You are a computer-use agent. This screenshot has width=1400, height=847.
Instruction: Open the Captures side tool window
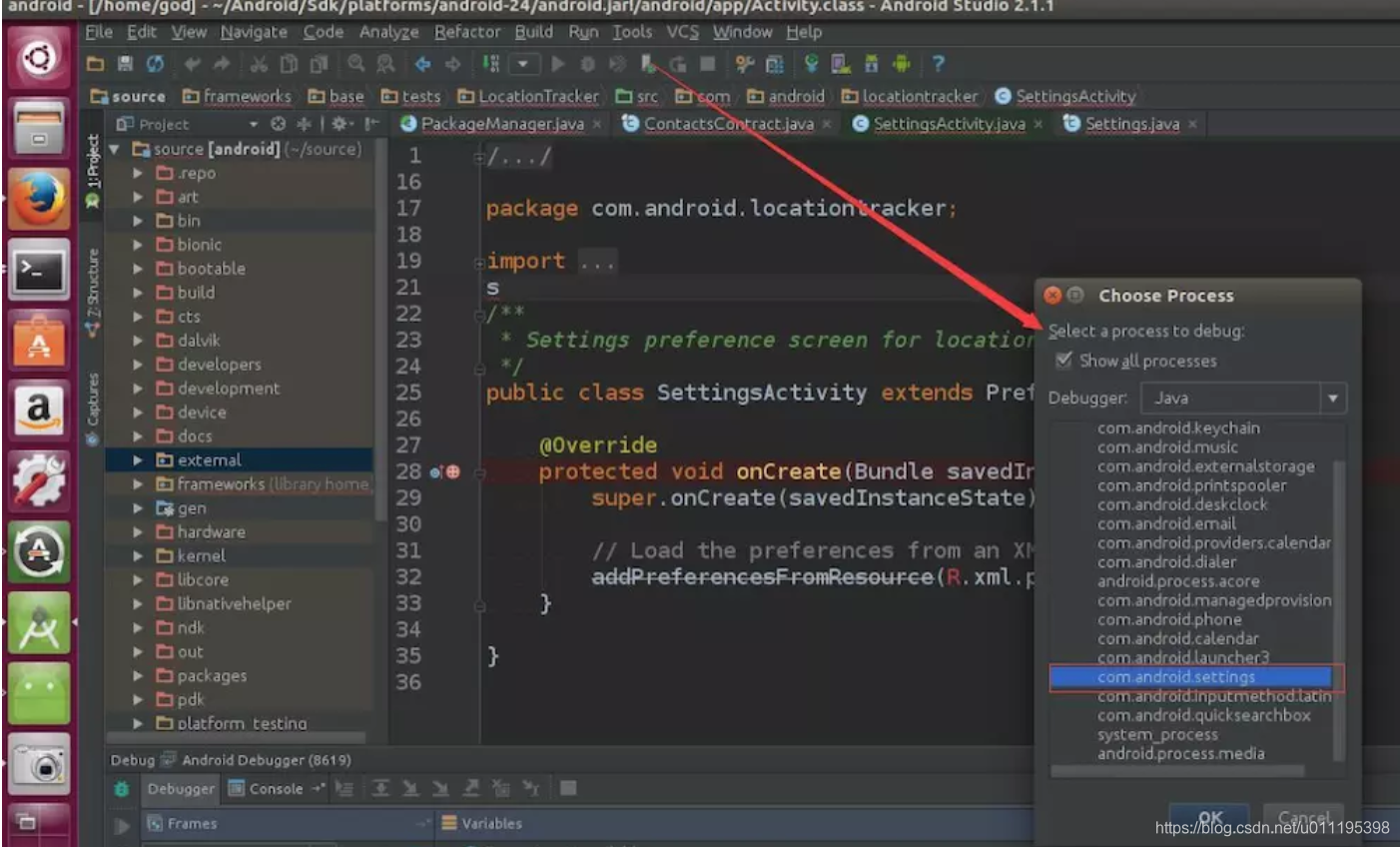(93, 408)
